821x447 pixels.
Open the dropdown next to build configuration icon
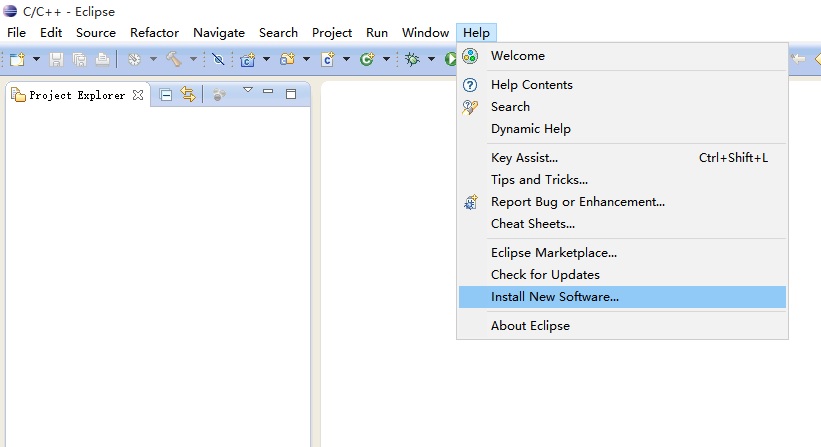click(x=153, y=59)
